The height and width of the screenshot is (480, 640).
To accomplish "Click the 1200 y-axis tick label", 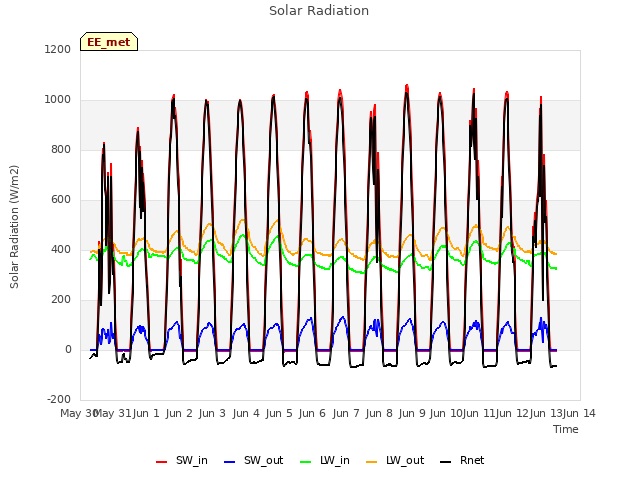I will (x=58, y=49).
